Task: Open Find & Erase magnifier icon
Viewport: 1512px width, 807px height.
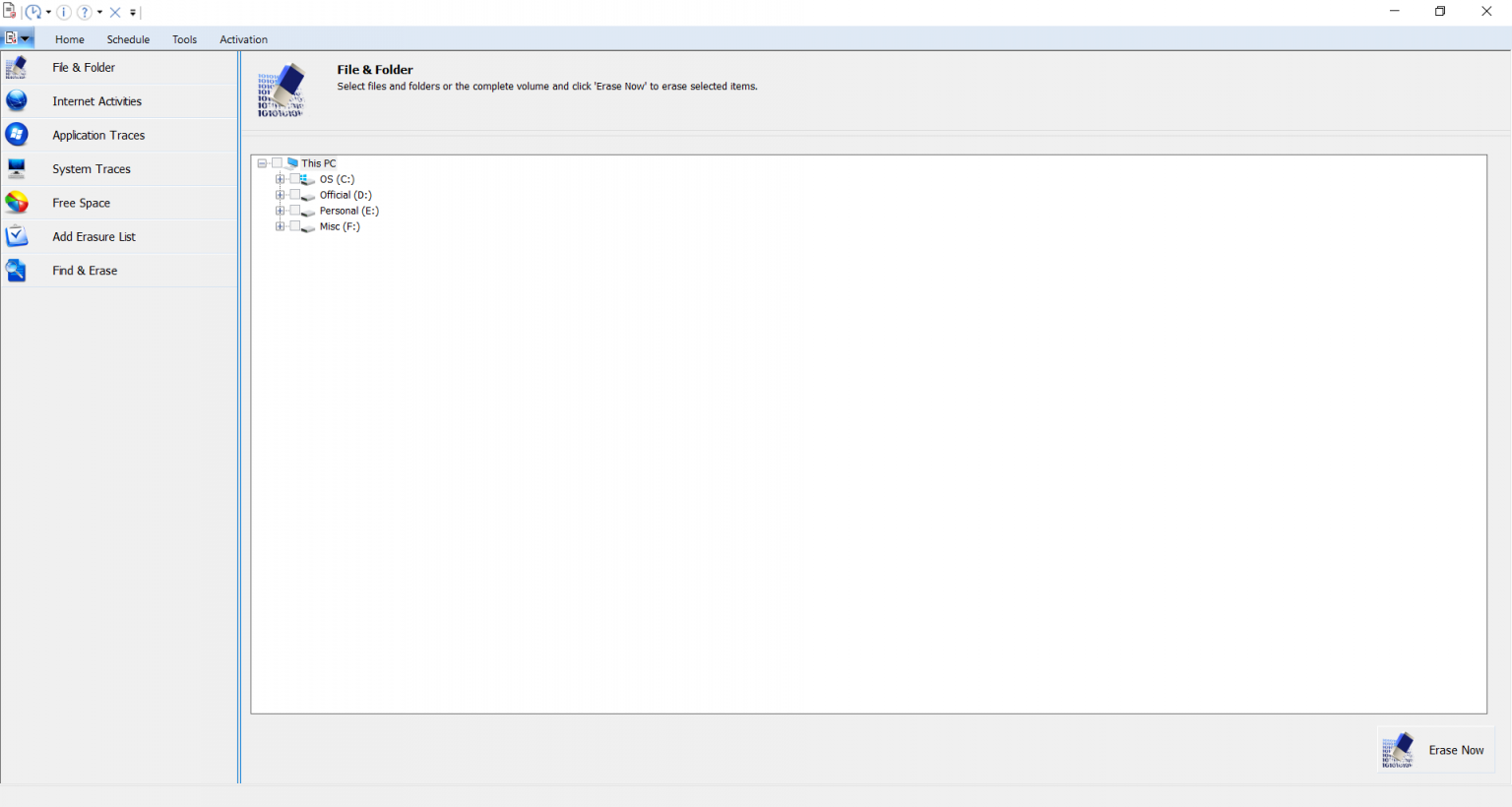Action: point(17,270)
